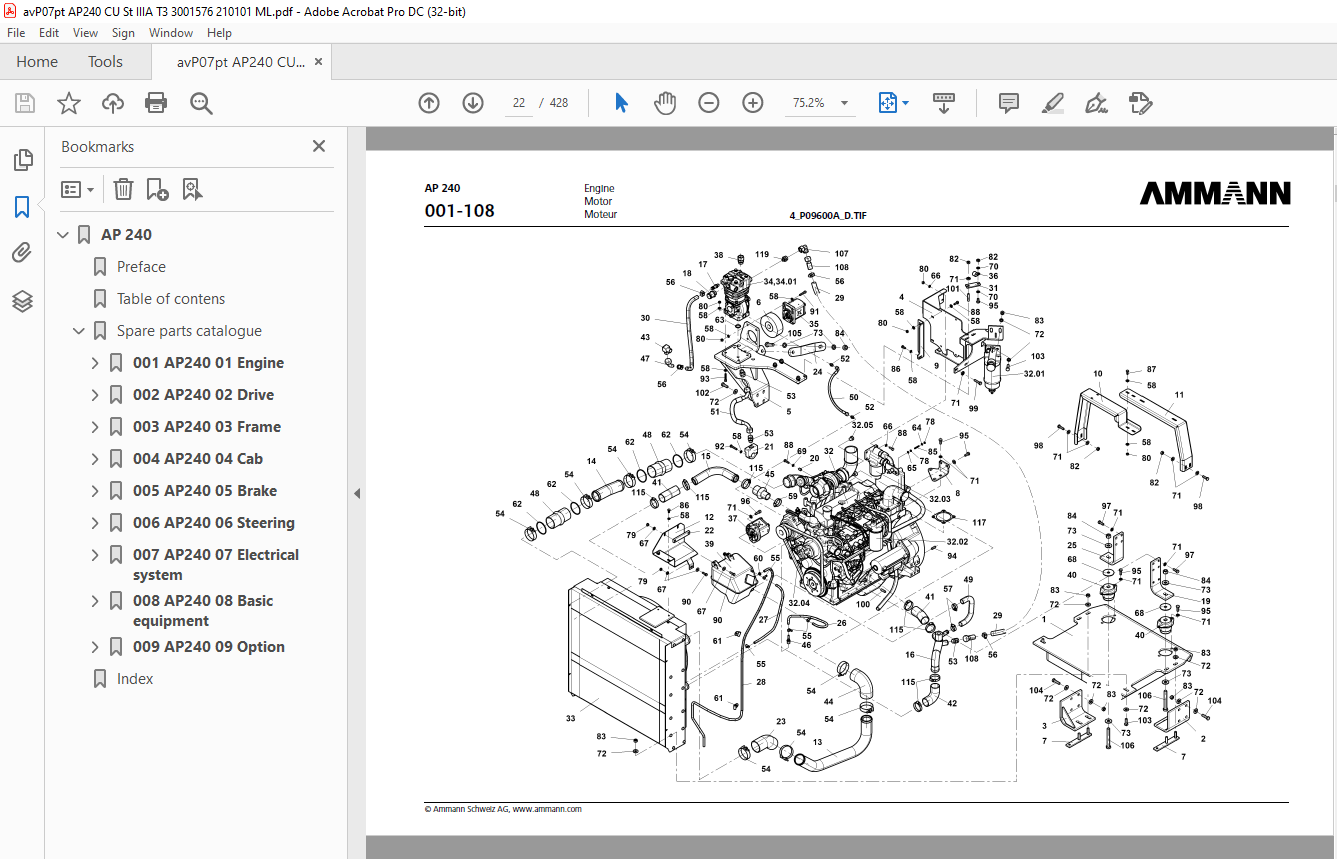Switch to the Tools tab
Viewport: 1337px width, 859px height.
coord(105,62)
